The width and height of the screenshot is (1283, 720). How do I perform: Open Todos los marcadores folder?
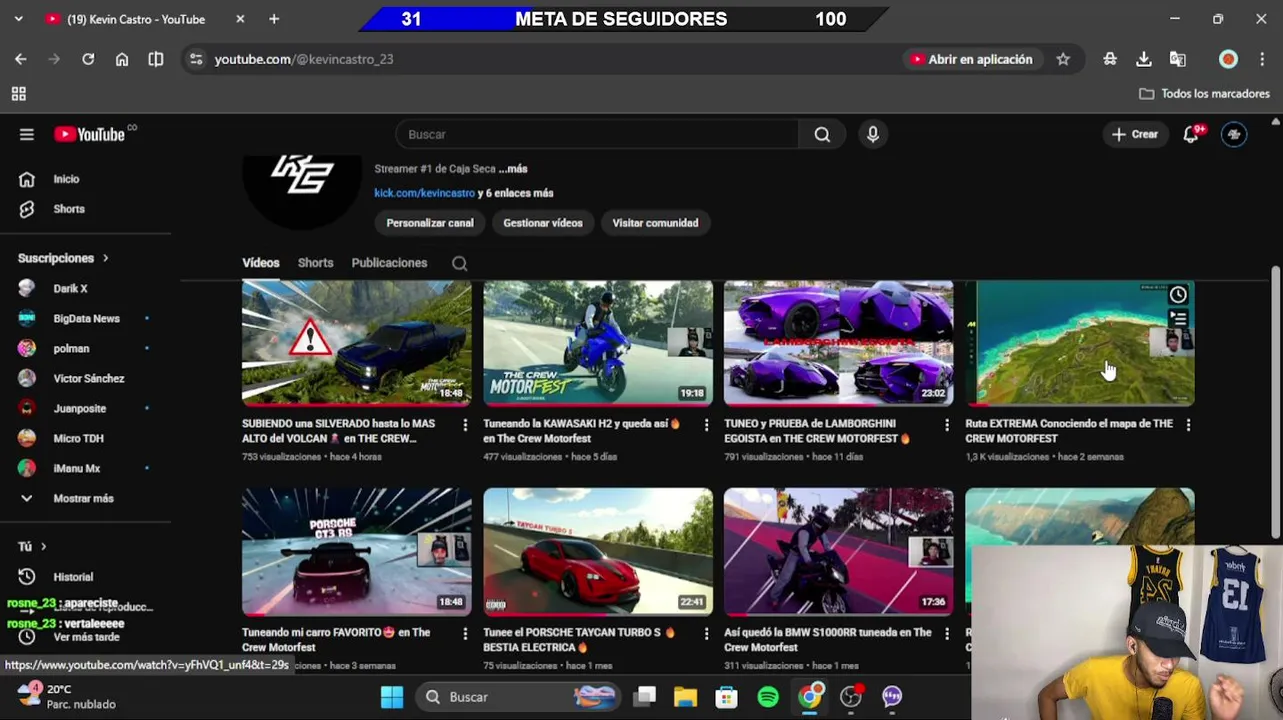click(x=1205, y=94)
